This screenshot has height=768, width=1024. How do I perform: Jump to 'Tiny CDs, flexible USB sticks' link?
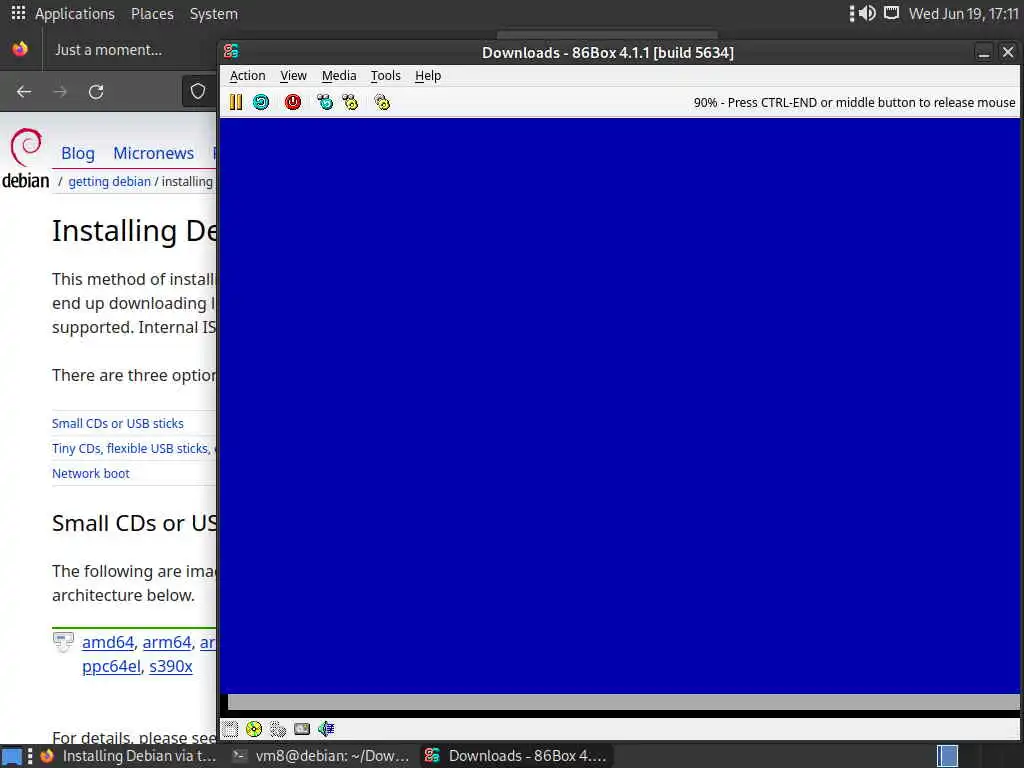tap(131, 448)
